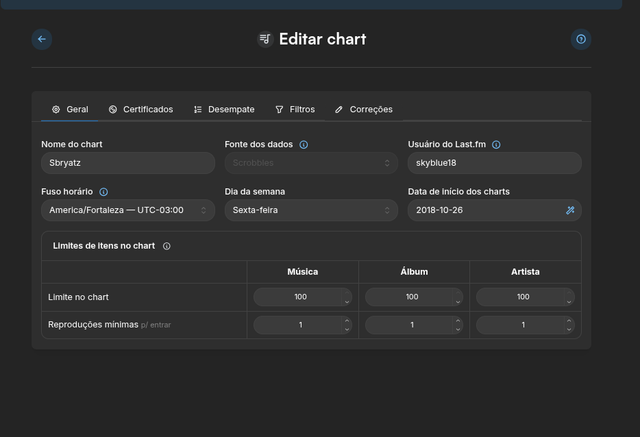Show info for Limites de itens no chart

(167, 246)
